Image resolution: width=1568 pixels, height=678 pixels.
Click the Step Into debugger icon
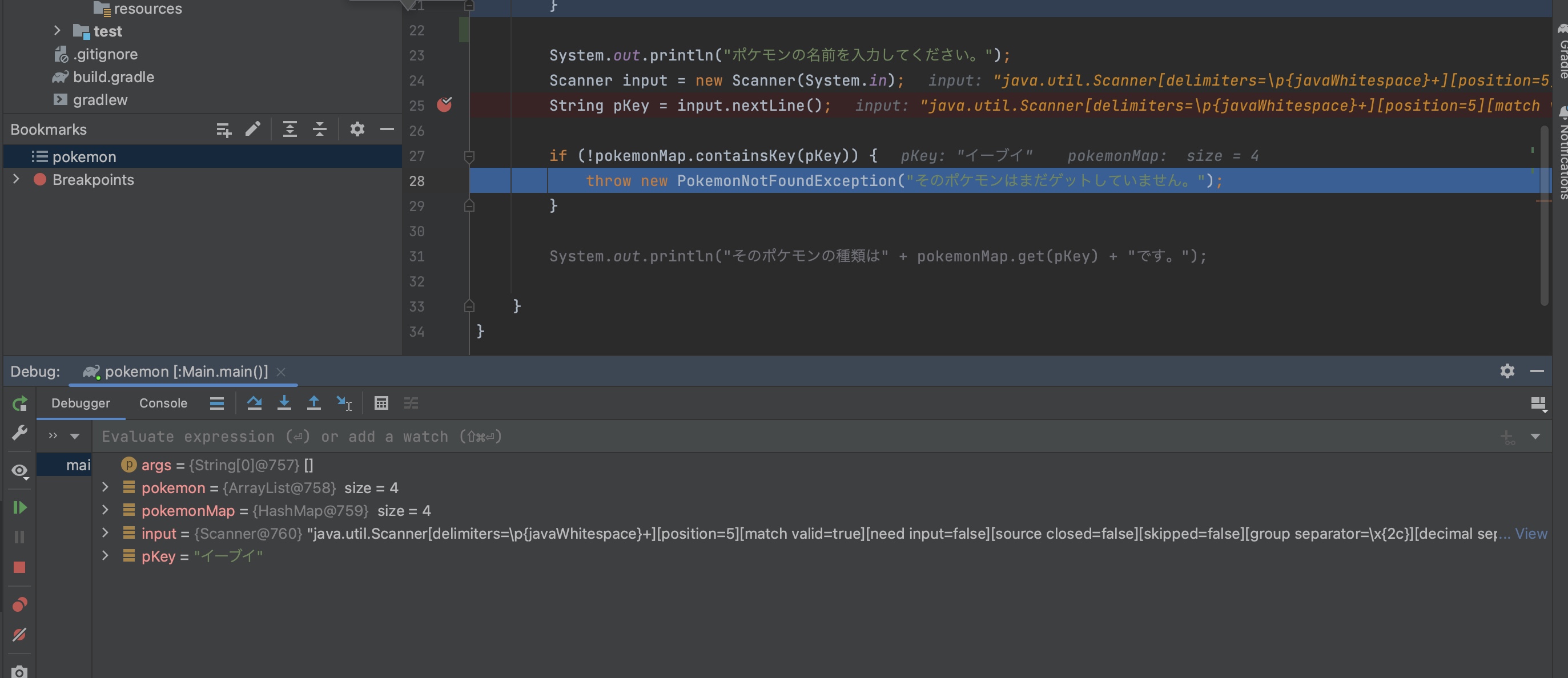point(284,403)
